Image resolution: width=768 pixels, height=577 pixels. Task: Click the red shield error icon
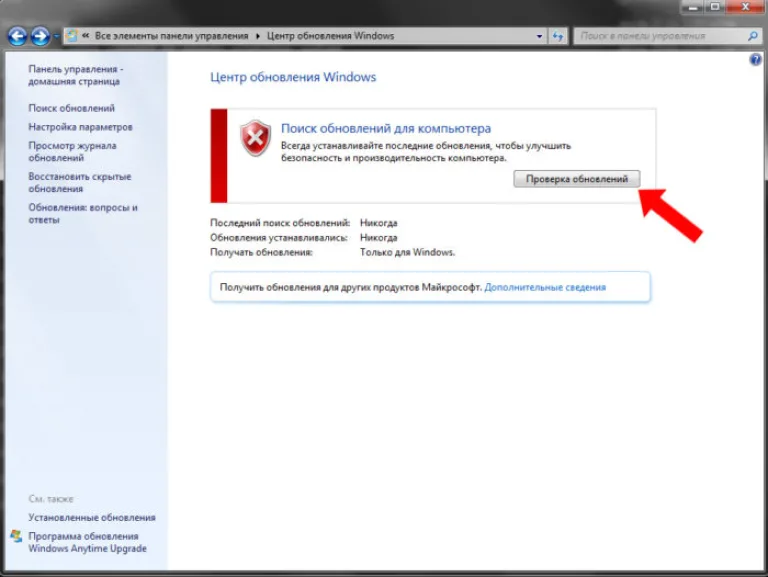click(255, 138)
